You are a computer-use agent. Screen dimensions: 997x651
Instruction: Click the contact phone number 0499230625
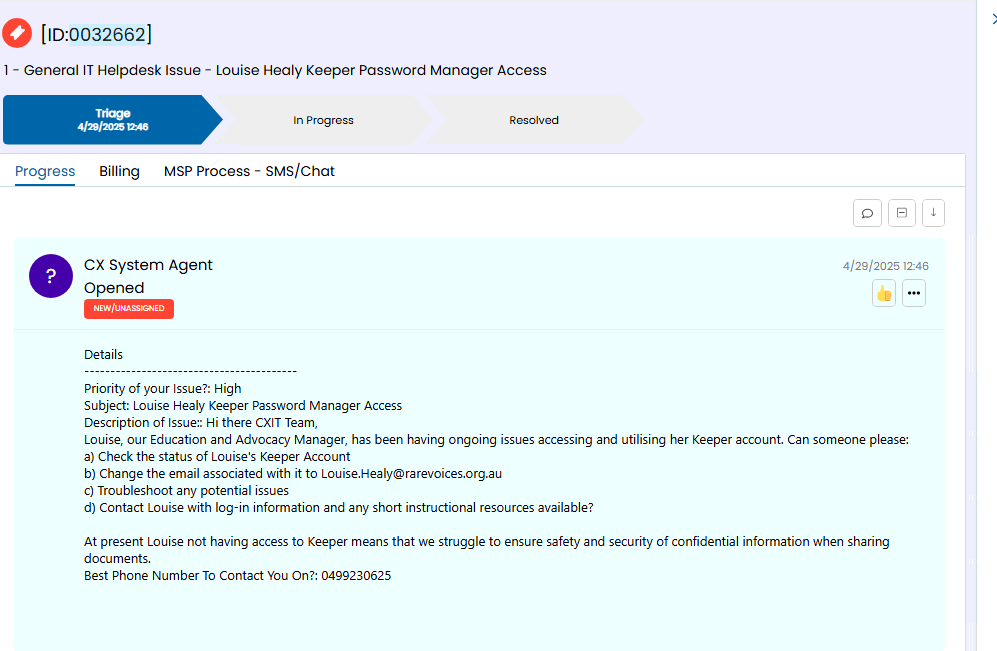(x=356, y=576)
